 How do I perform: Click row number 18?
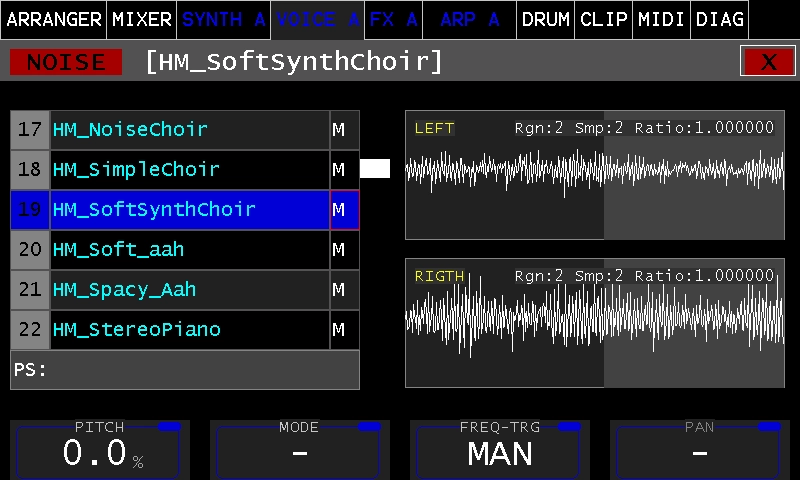pos(30,169)
